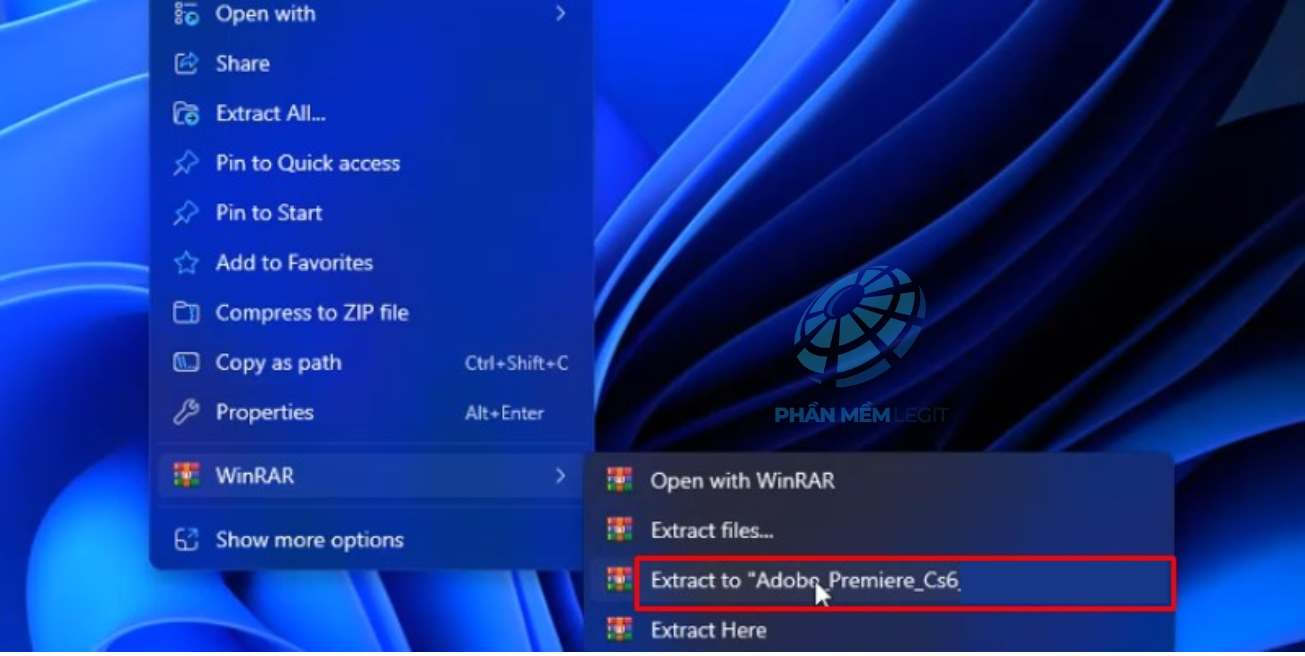Click WinRAR icon beside Extract files
The width and height of the screenshot is (1305, 656).
tap(620, 530)
